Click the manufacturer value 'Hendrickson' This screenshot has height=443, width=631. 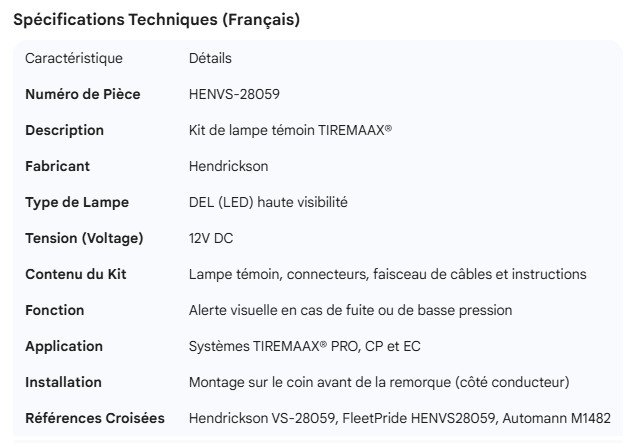click(x=228, y=166)
